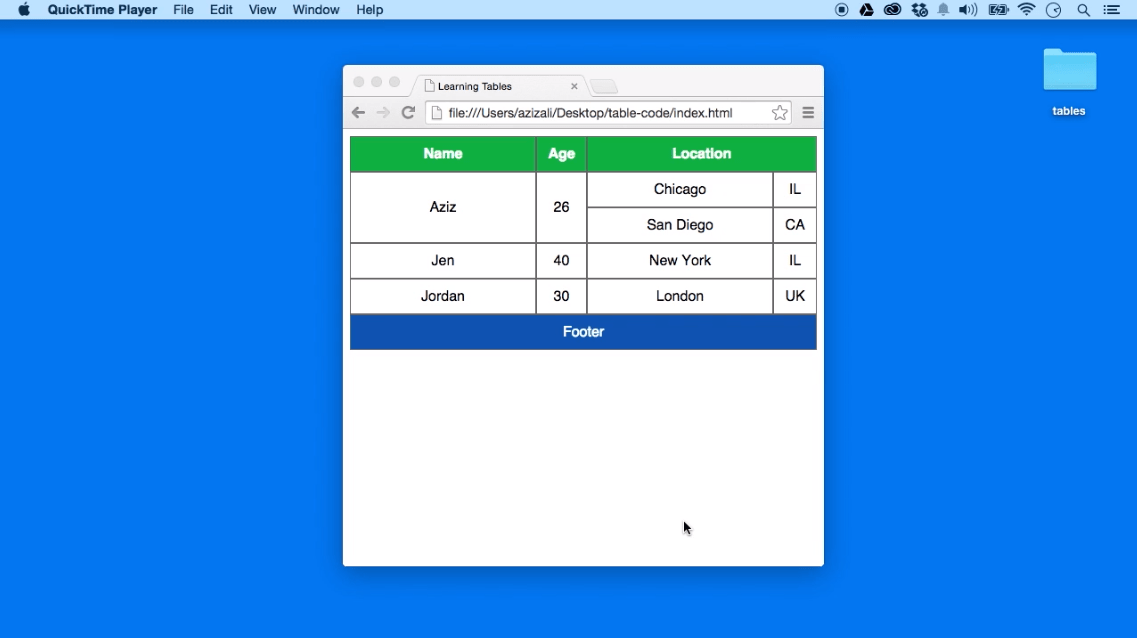Open the Window menu
Image resolution: width=1137 pixels, height=638 pixels.
(315, 10)
